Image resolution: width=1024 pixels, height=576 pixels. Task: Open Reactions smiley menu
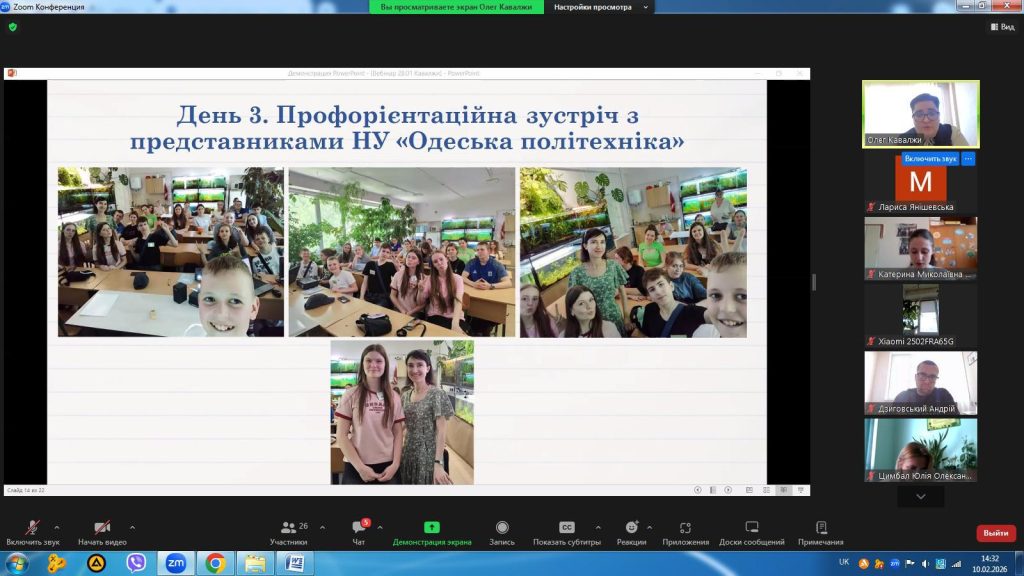(631, 527)
